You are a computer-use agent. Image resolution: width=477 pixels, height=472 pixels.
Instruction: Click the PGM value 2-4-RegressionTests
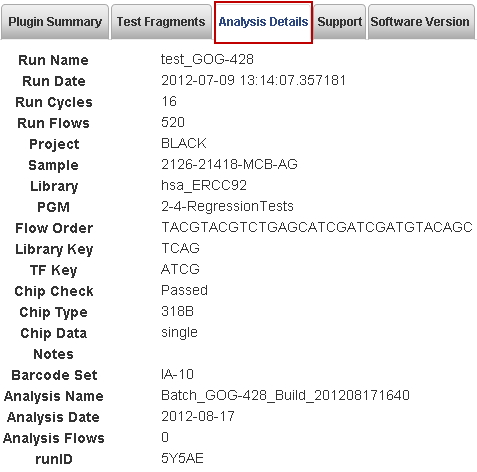227,206
